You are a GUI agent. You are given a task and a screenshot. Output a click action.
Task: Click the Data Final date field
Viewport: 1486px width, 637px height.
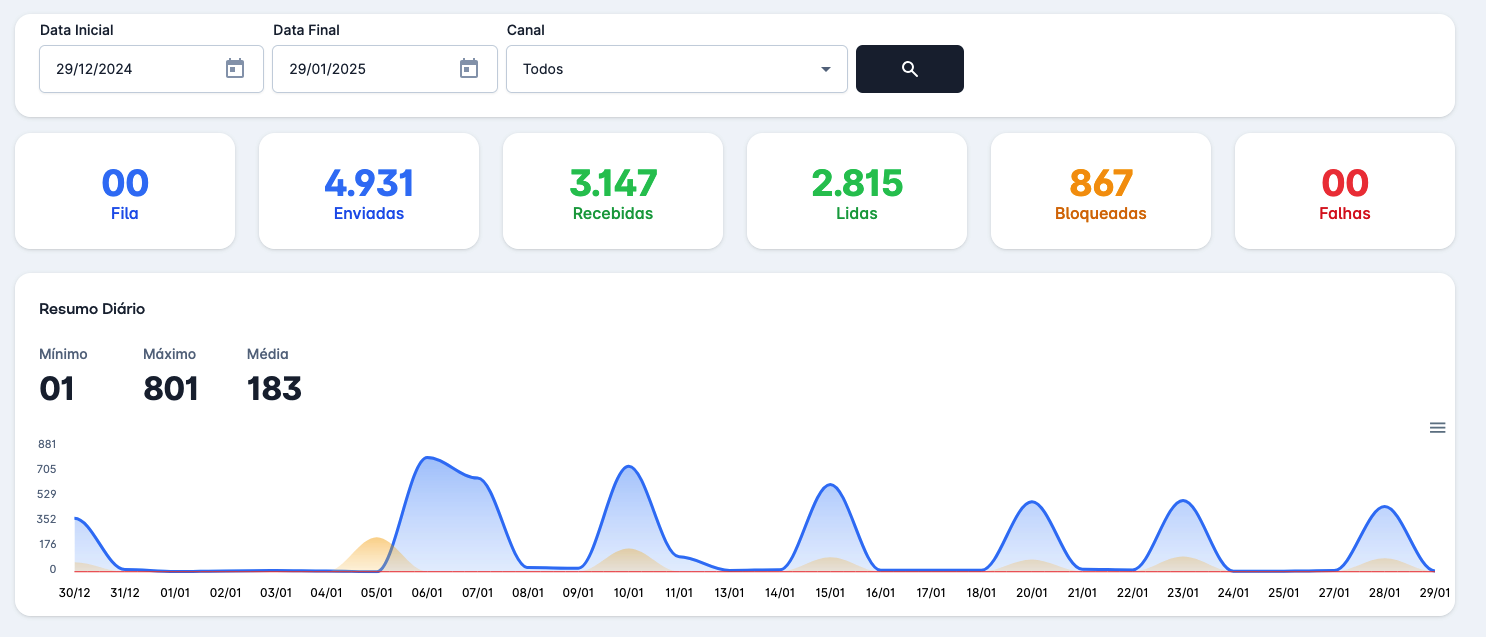[x=365, y=69]
